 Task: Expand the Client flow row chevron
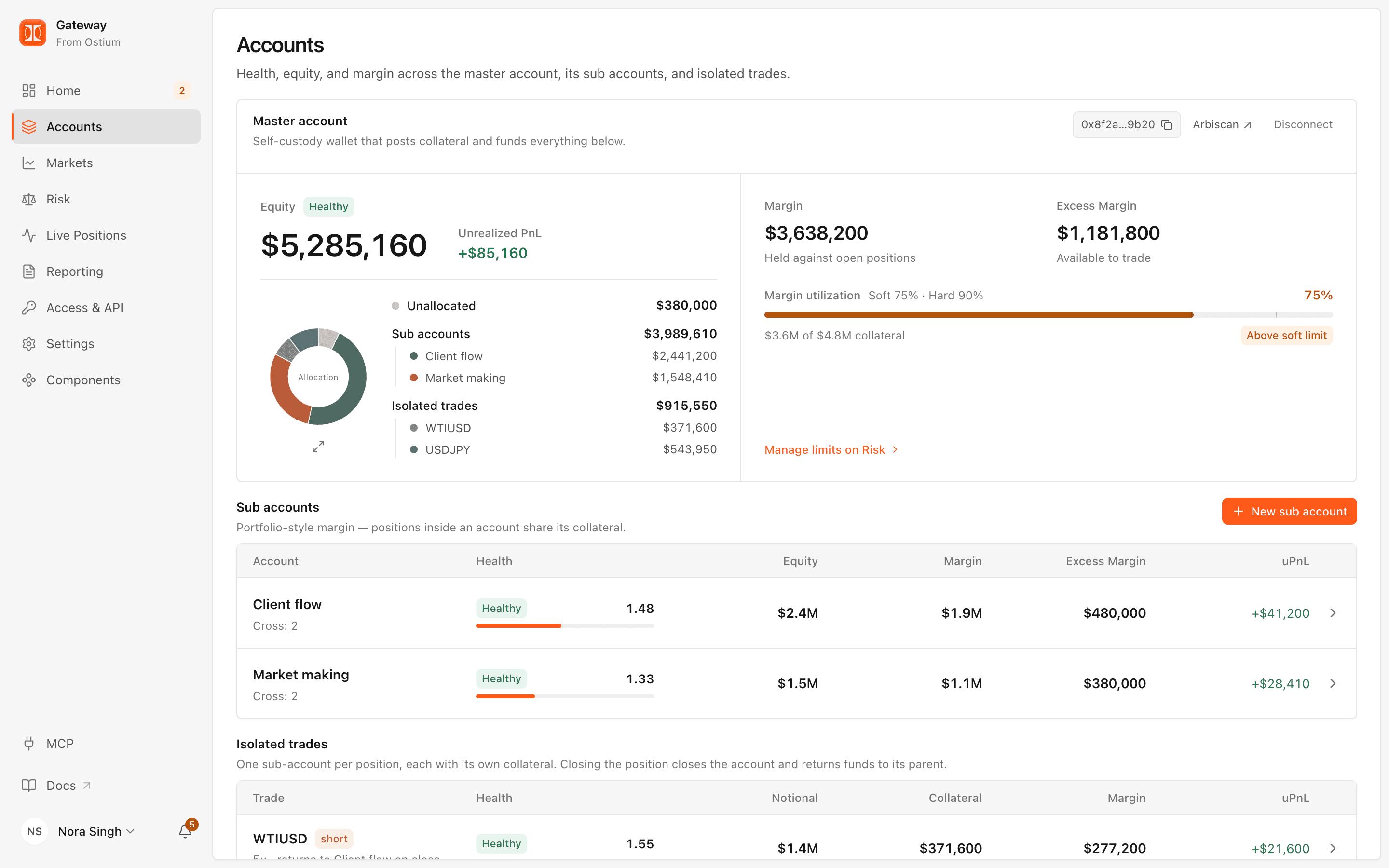pyautogui.click(x=1333, y=613)
